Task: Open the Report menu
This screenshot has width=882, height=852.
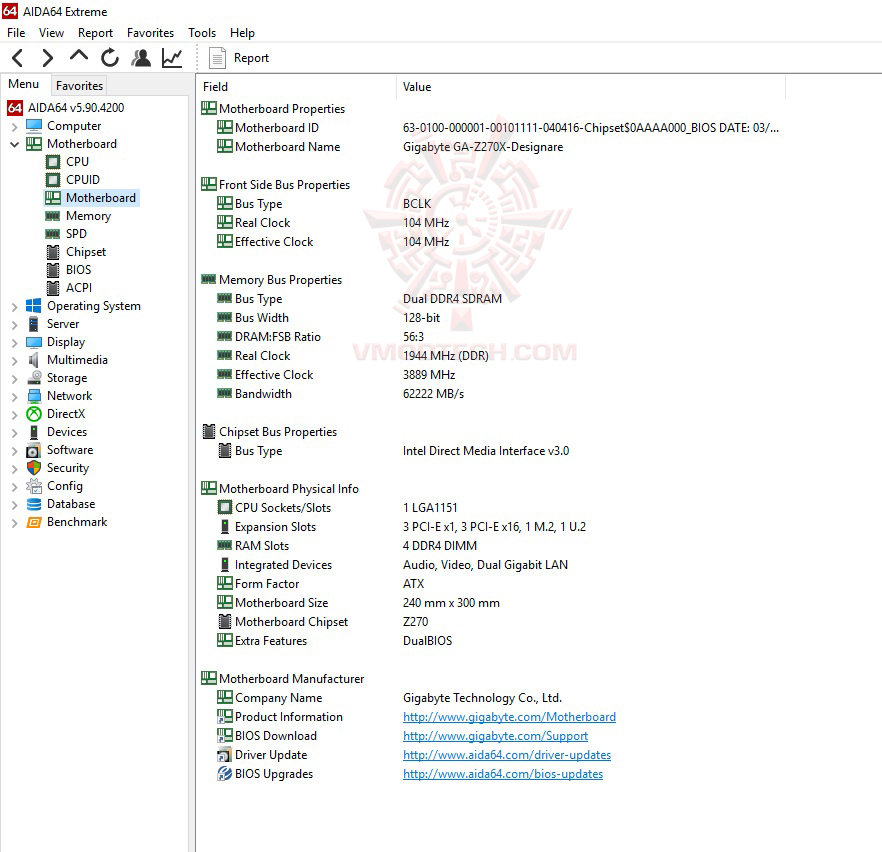Action: [x=95, y=33]
